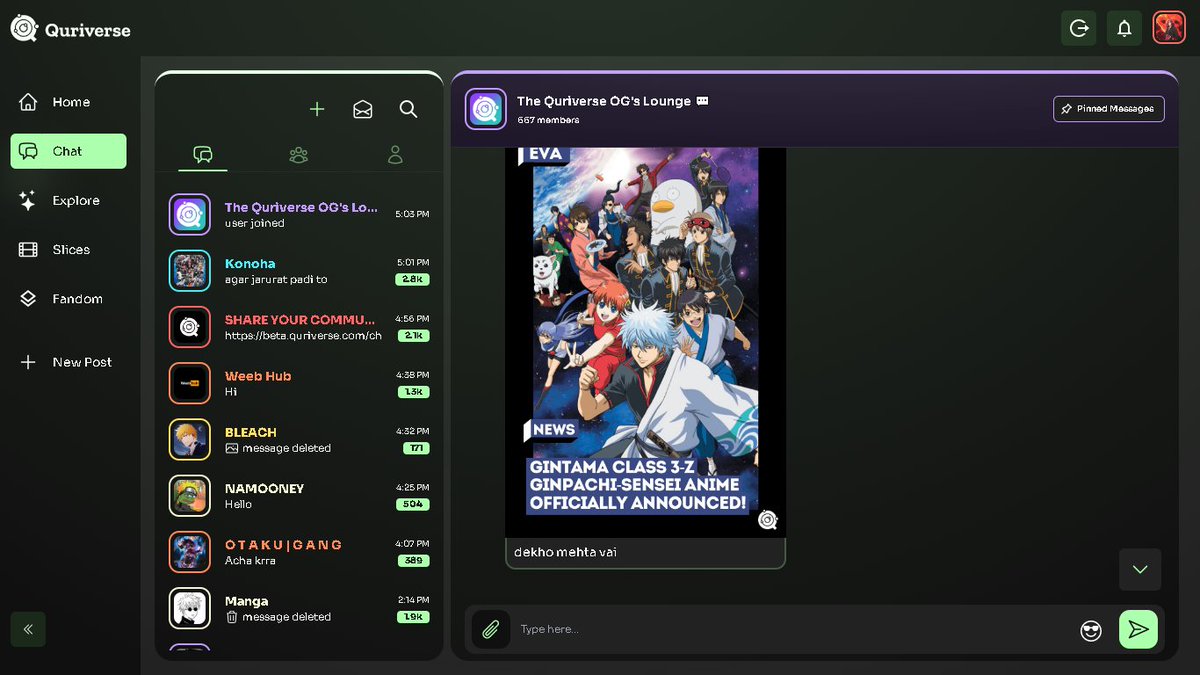Click the group options icon beside title
The height and width of the screenshot is (675, 1200).
click(702, 101)
